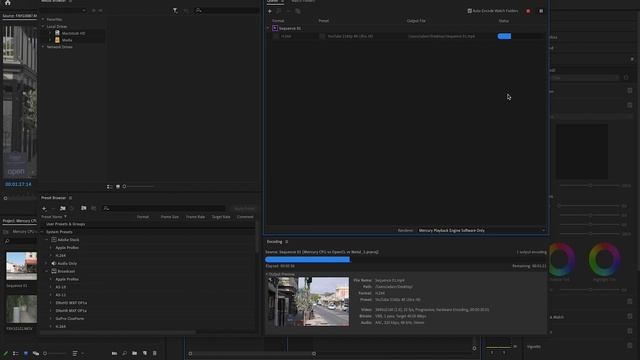The width and height of the screenshot is (640, 360).
Task: Expand the Favorites group
Action: coord(43,19)
